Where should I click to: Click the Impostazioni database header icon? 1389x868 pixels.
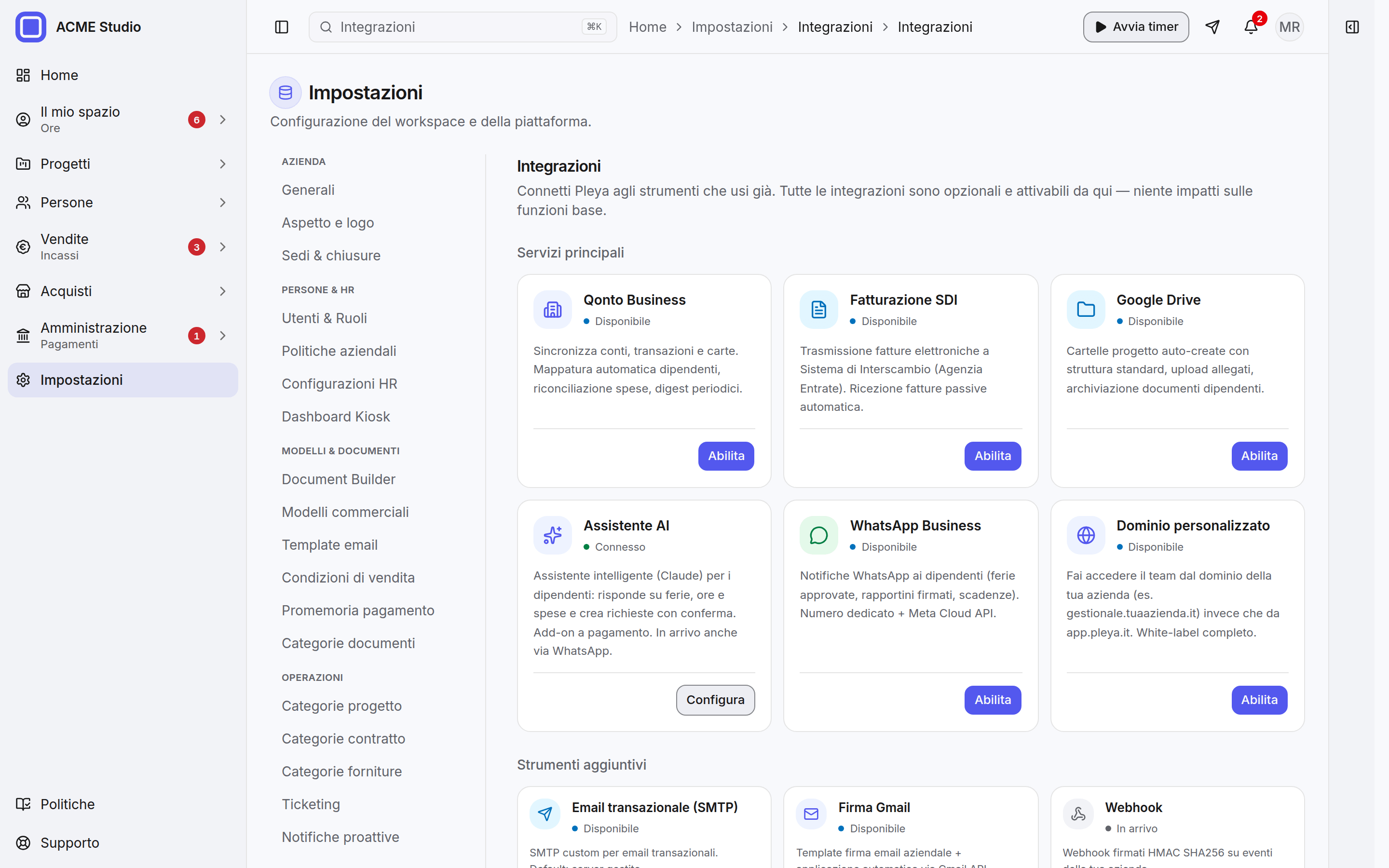pos(285,93)
